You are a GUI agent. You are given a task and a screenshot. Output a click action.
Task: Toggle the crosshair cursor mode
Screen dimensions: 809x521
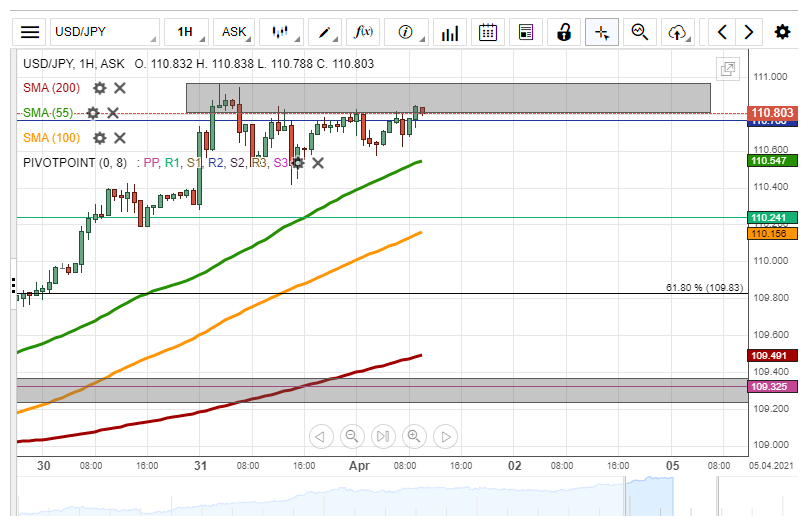(602, 32)
